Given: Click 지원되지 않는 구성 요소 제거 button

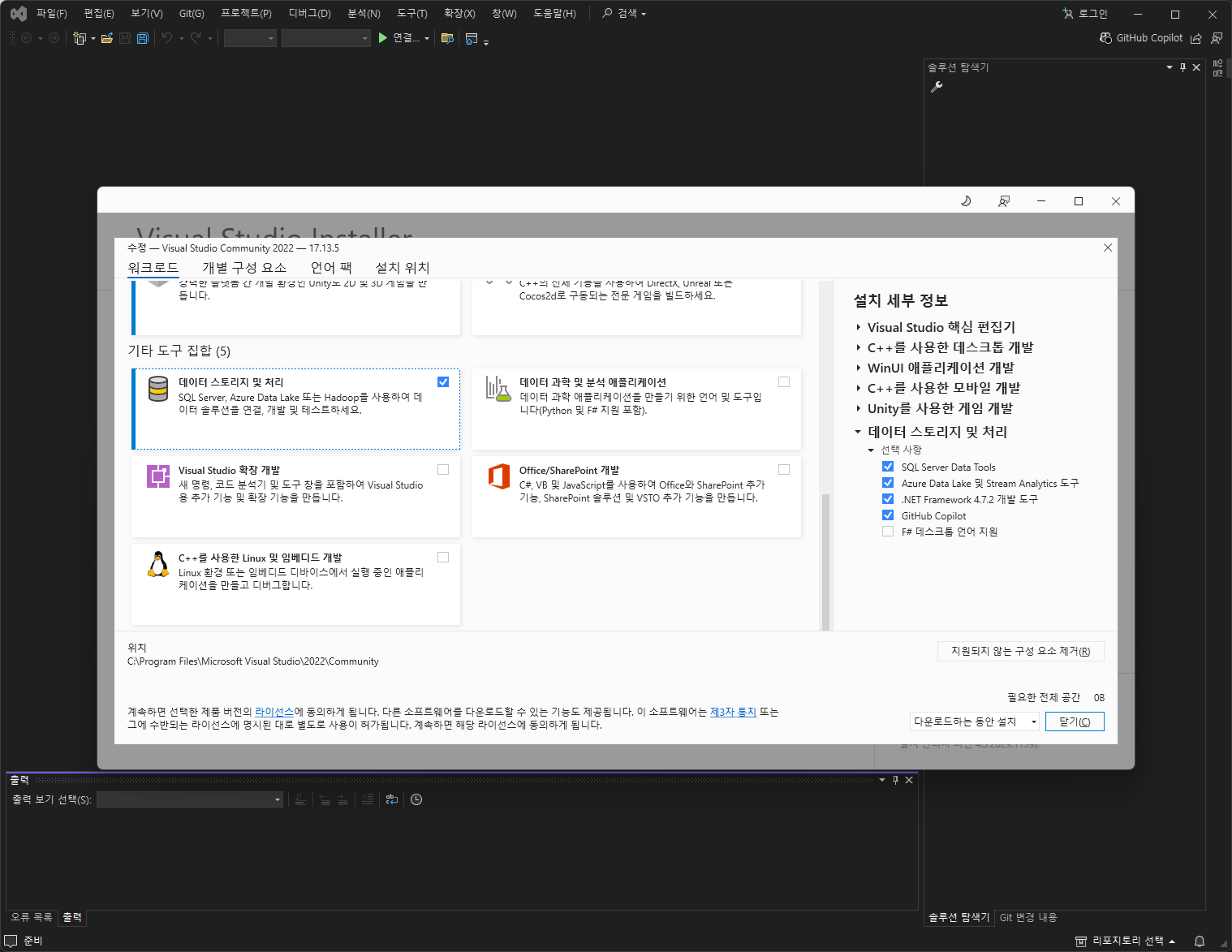Looking at the screenshot, I should pyautogui.click(x=1021, y=651).
